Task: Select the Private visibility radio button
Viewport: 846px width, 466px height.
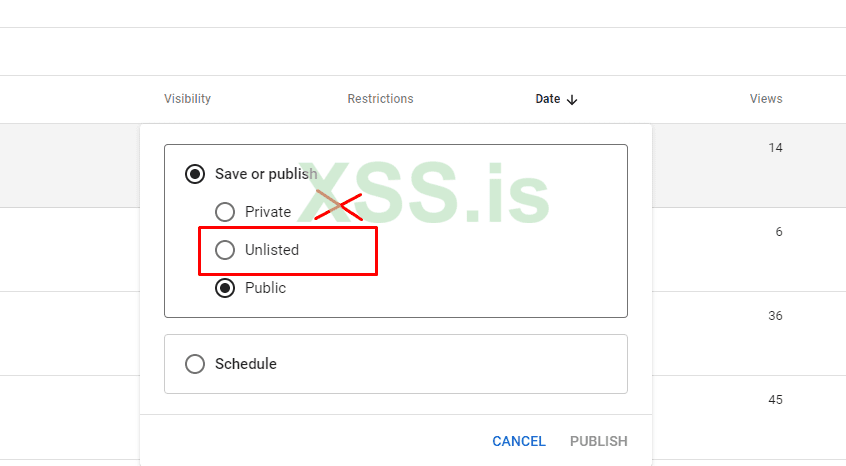Action: (x=225, y=212)
